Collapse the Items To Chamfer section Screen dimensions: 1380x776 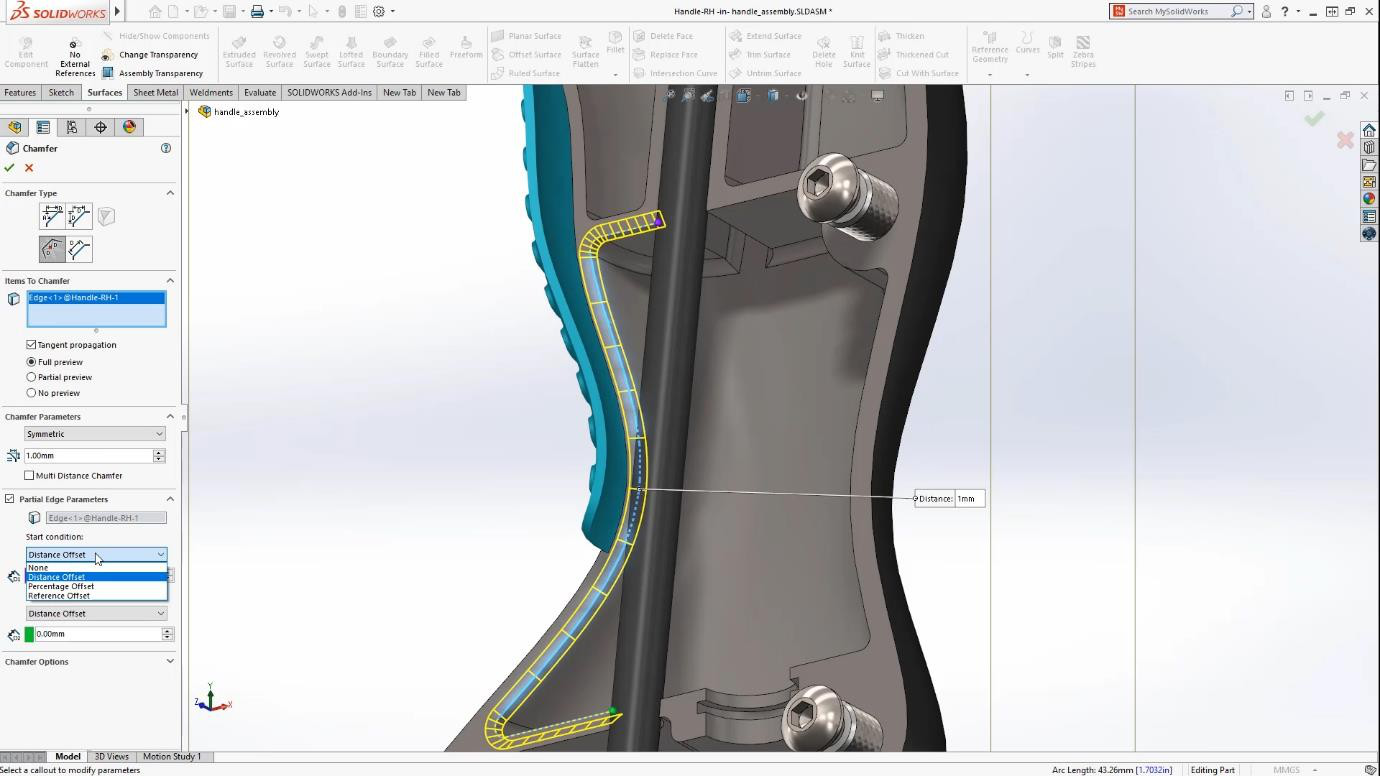click(170, 280)
